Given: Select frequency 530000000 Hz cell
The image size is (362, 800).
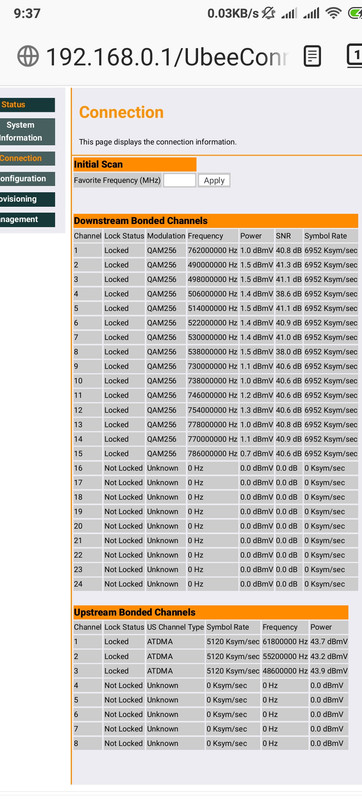Looking at the screenshot, I should point(212,337).
